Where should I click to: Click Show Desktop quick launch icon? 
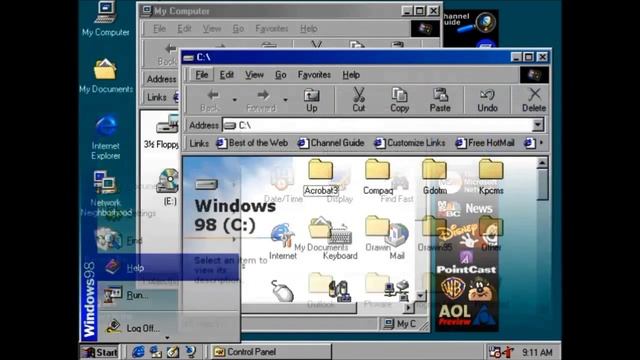[173, 351]
